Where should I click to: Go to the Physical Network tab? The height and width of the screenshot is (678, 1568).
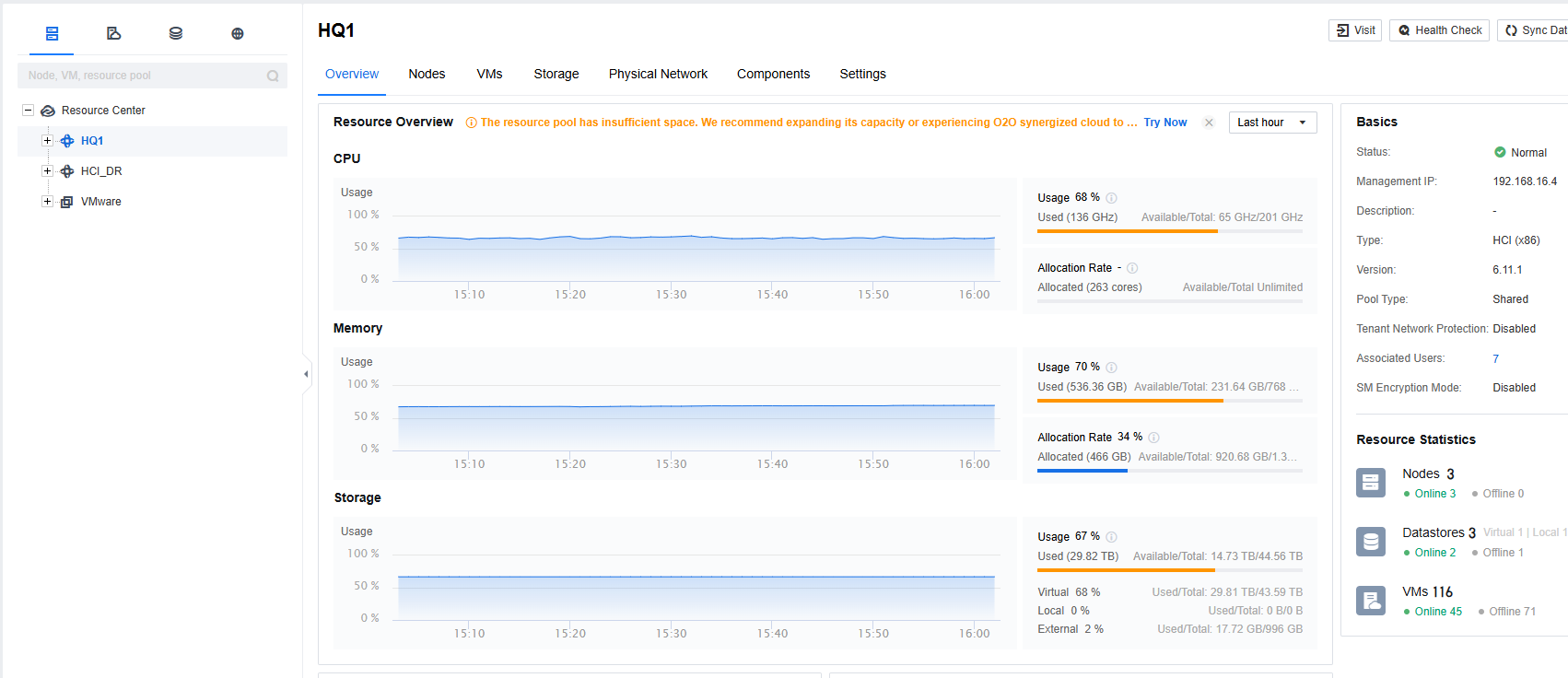[658, 74]
